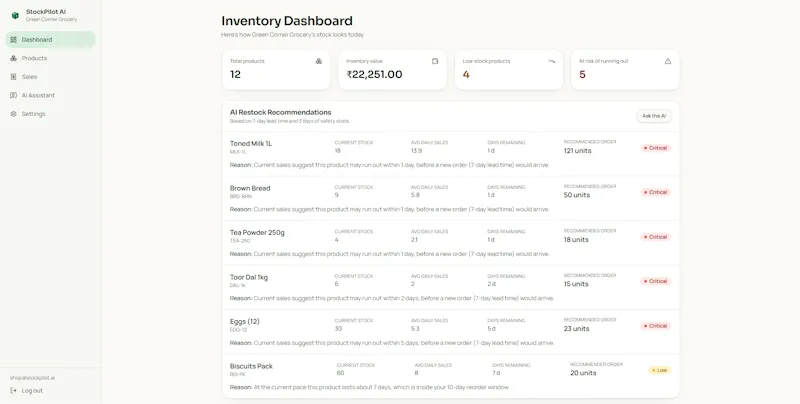Open the Sales section
Screen dimensions: 800x404
(51, 77)
